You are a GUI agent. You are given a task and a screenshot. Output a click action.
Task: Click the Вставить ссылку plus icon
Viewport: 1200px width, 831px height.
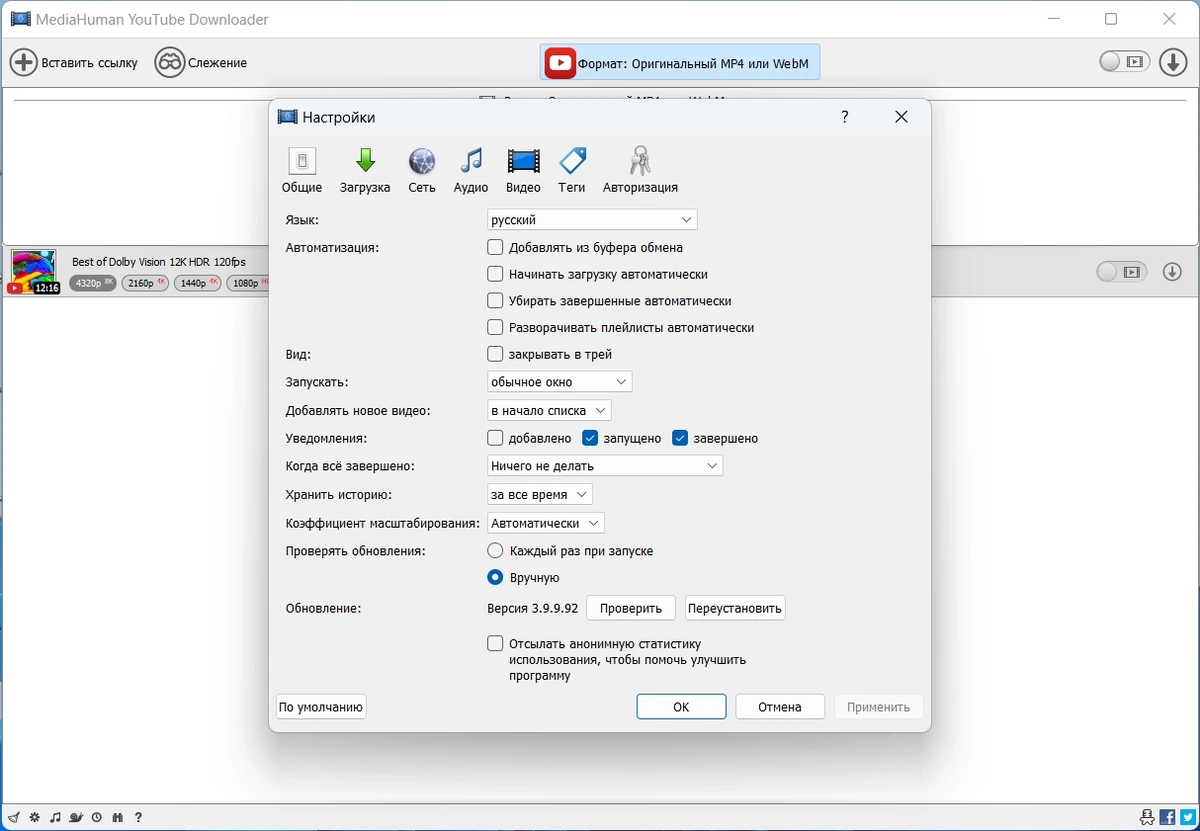(x=23, y=62)
